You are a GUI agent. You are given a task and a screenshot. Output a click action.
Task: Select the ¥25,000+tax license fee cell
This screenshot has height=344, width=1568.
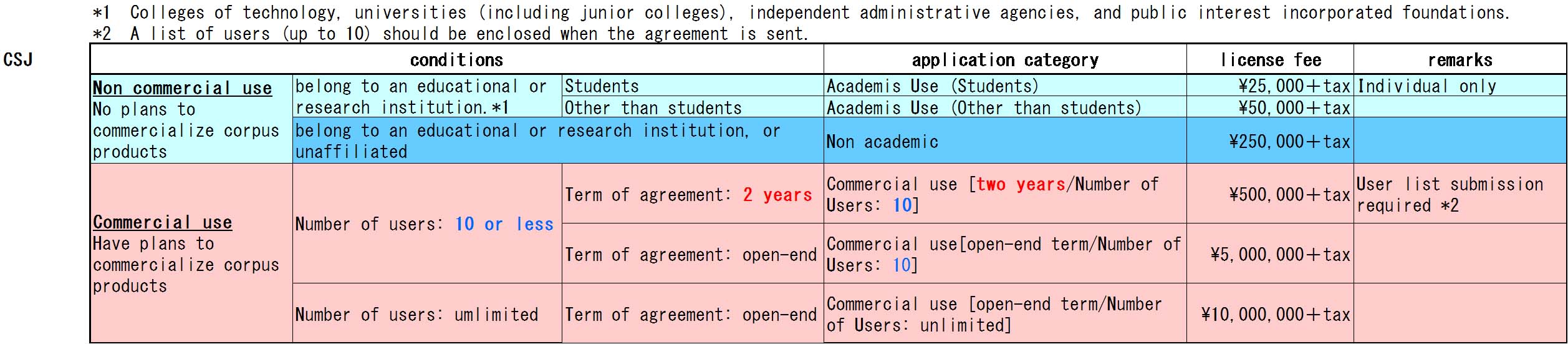click(1294, 86)
